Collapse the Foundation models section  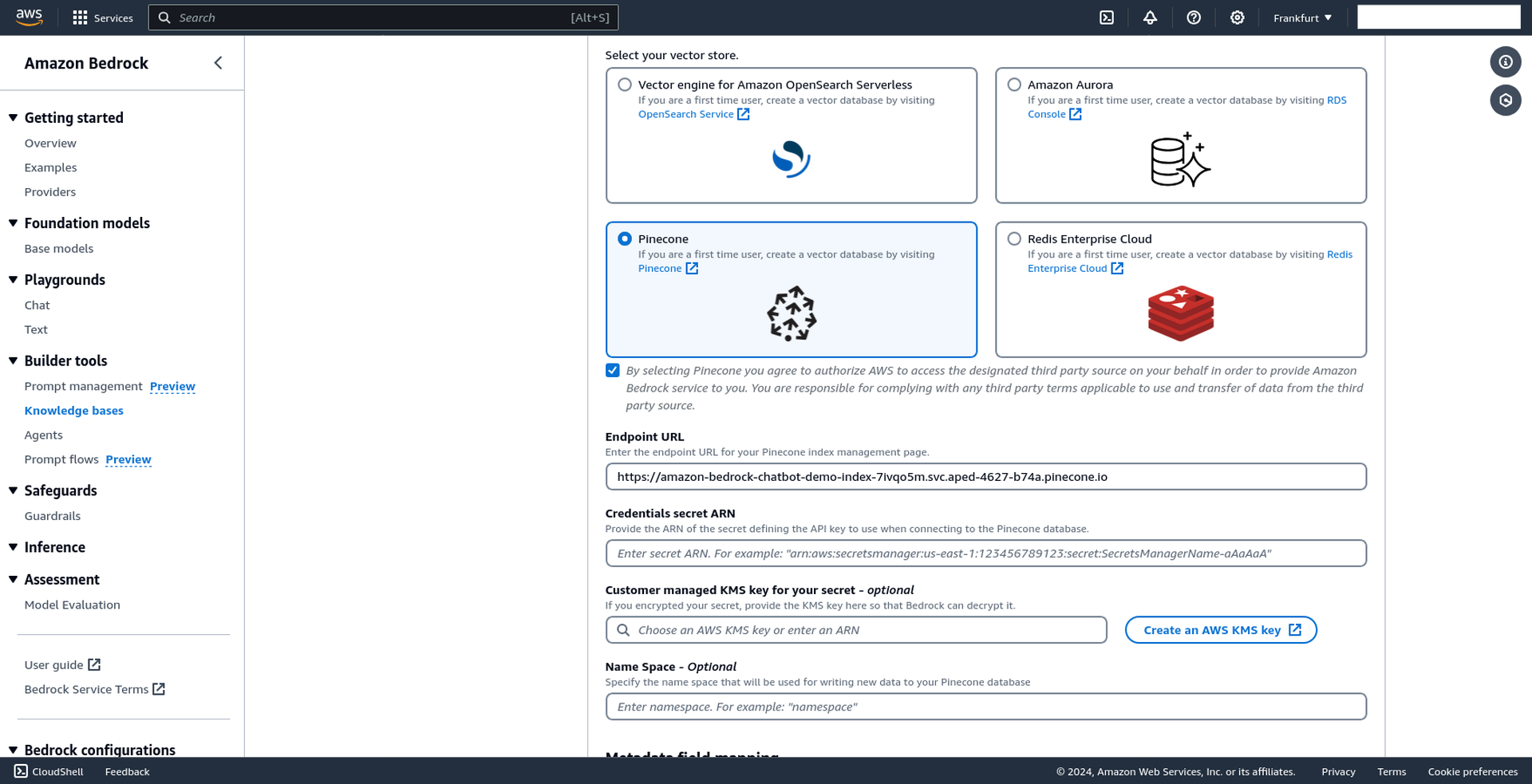(14, 223)
